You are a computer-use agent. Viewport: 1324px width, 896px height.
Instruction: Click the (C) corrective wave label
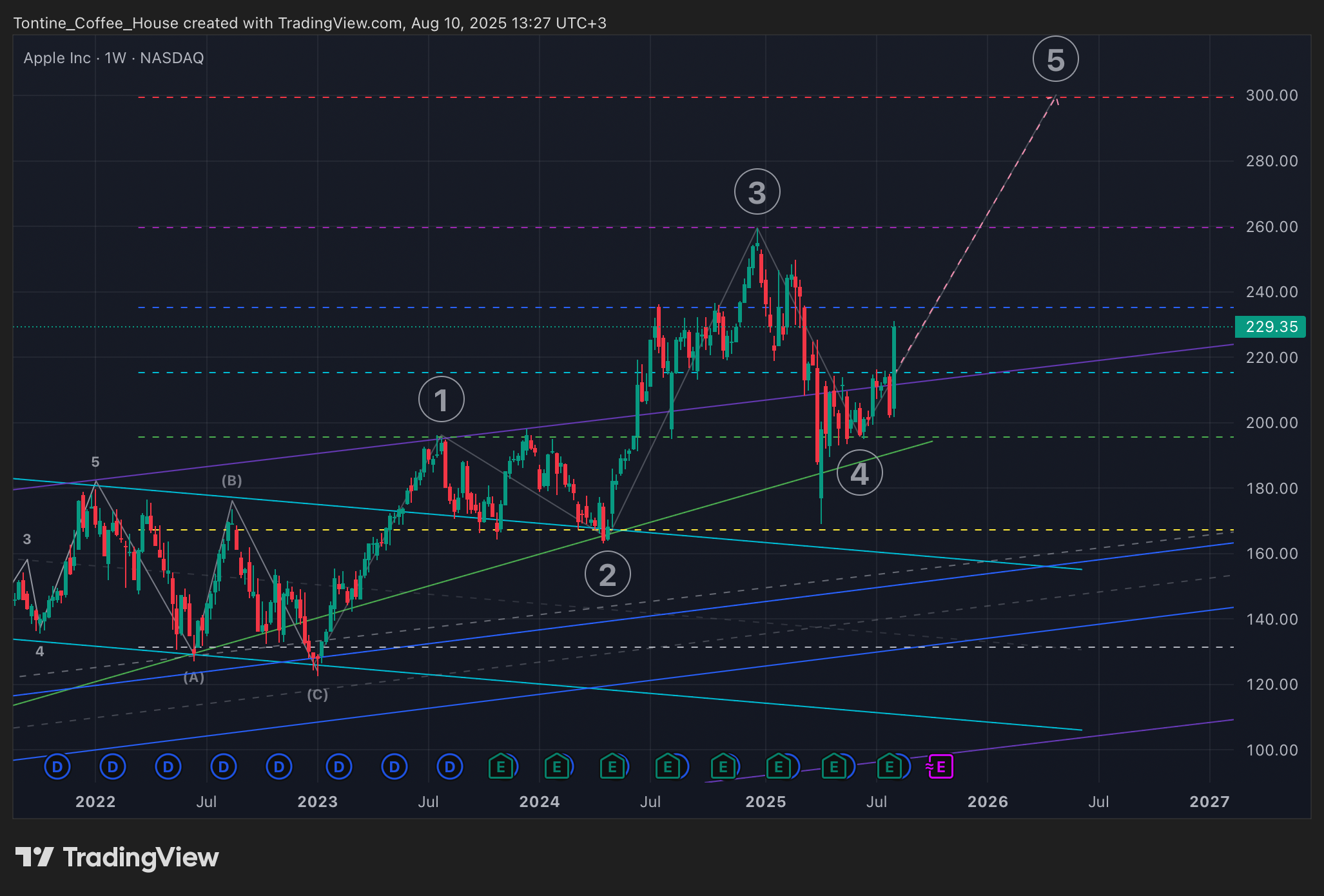pyautogui.click(x=317, y=695)
